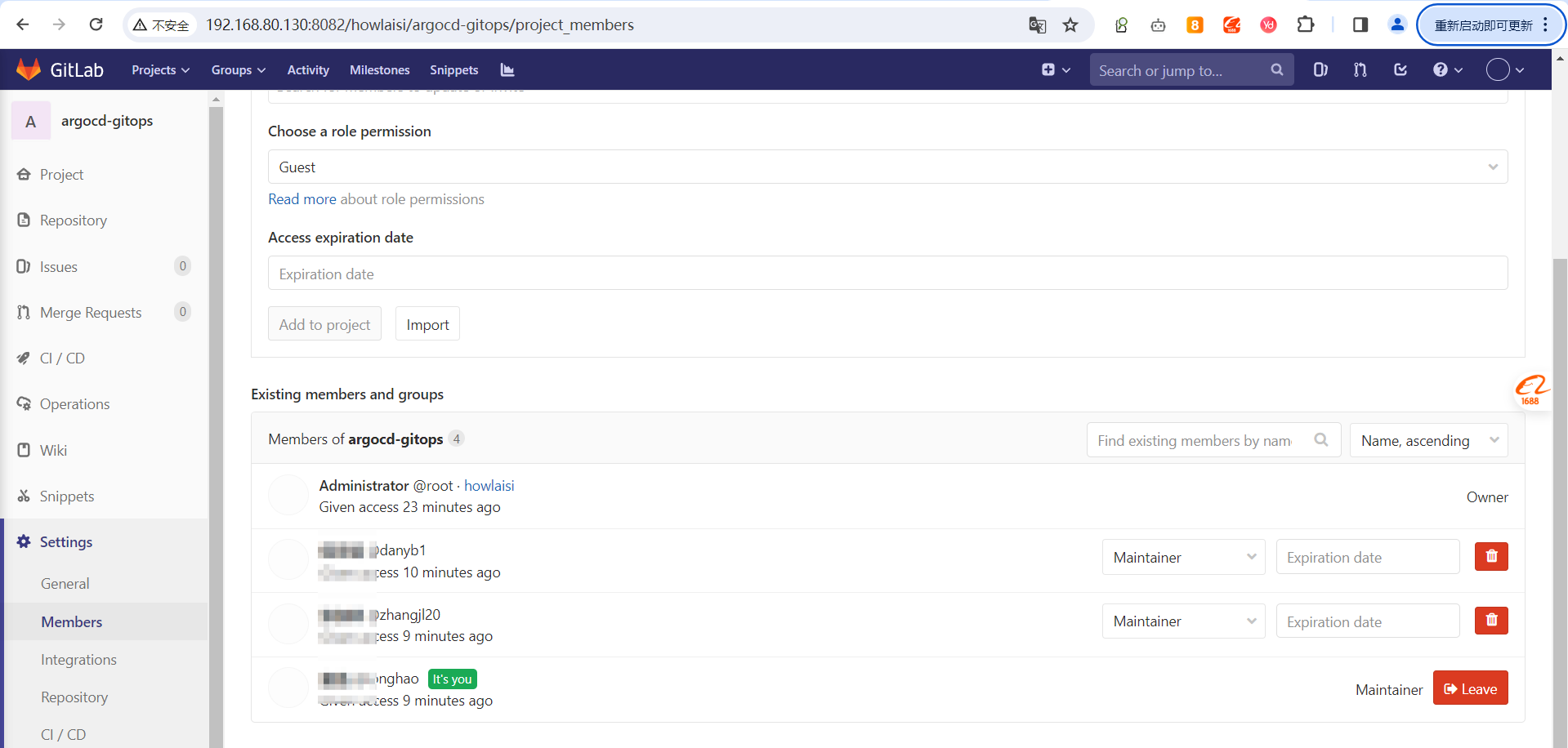
Task: Open the Projects menu in navbar
Action: point(160,70)
